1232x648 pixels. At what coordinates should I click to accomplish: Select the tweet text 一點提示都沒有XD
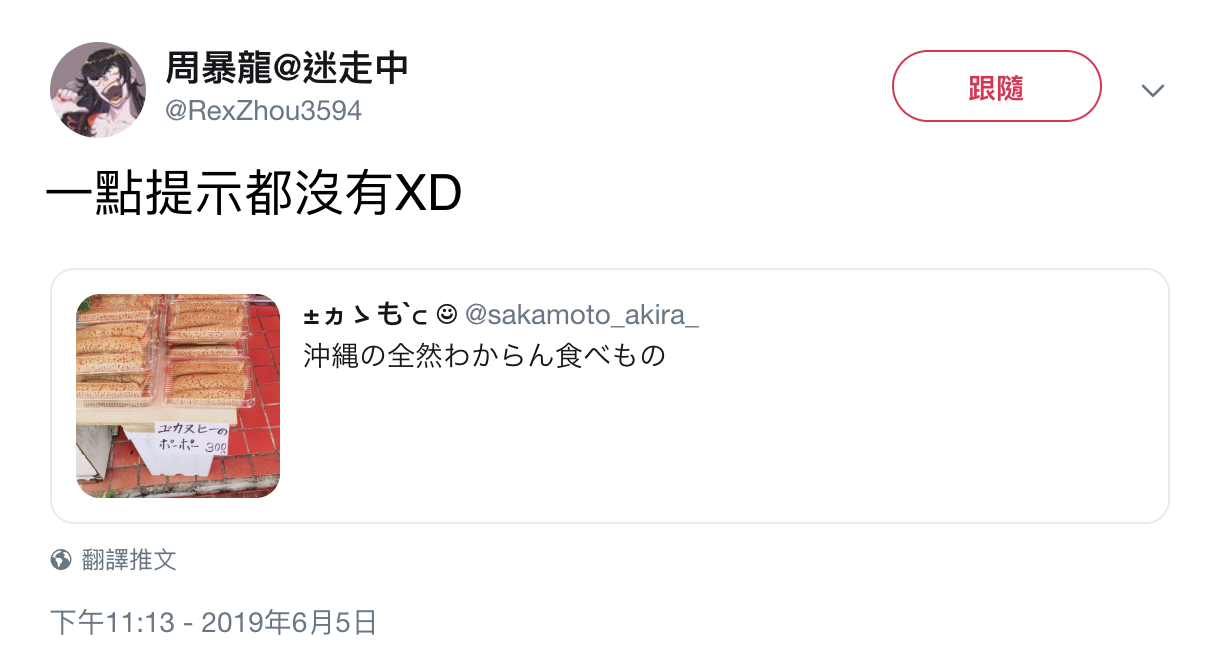coord(253,196)
